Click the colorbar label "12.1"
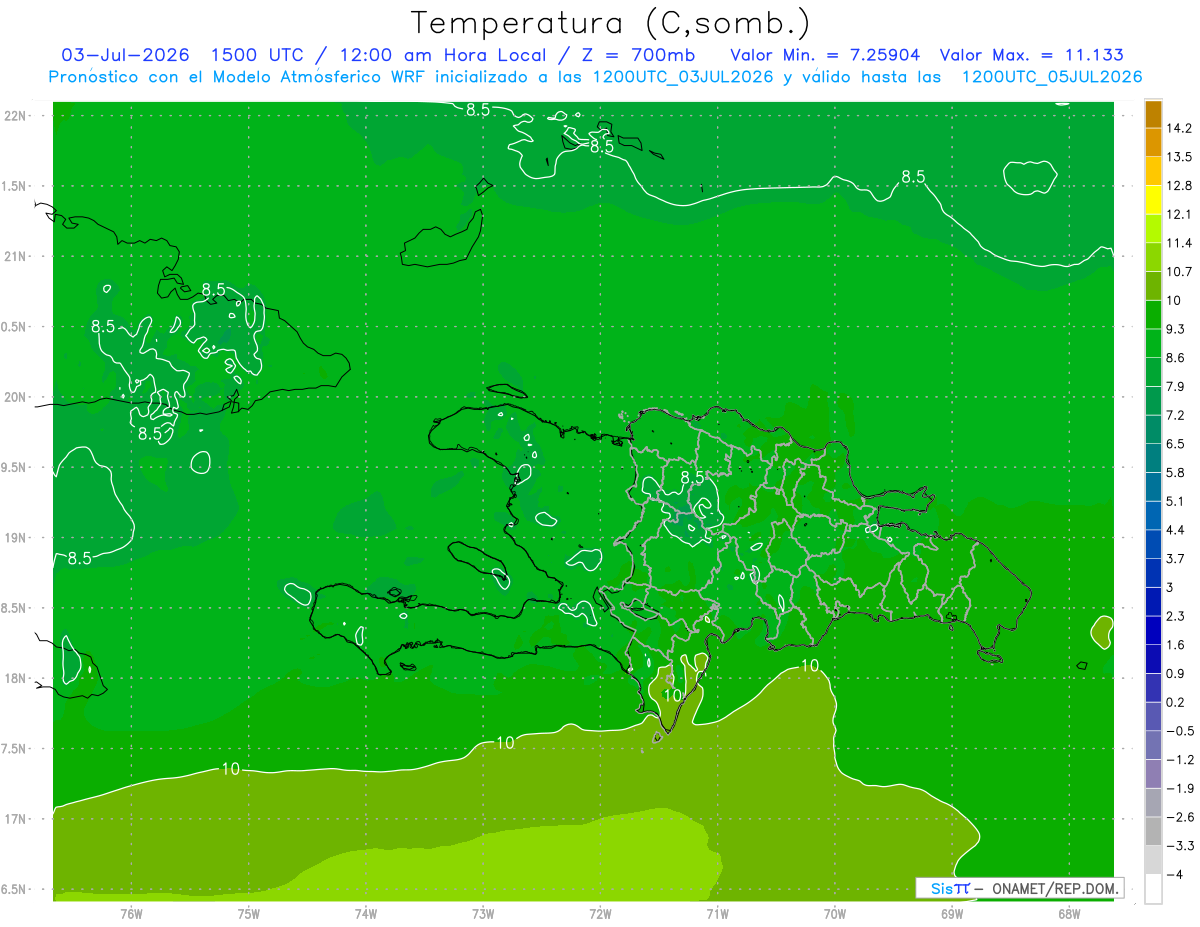This screenshot has width=1200, height=927. pyautogui.click(x=1179, y=215)
